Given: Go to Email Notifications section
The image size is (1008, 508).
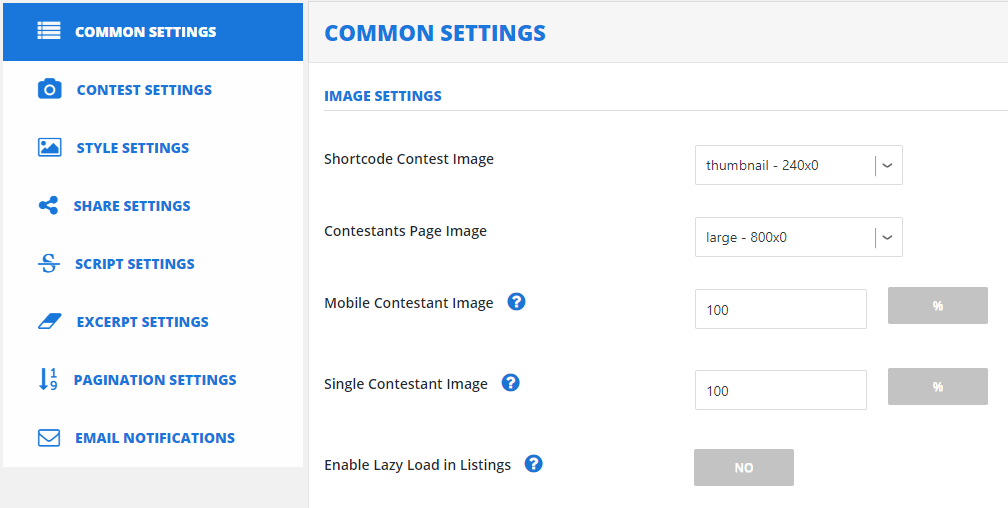Looking at the screenshot, I should (153, 438).
